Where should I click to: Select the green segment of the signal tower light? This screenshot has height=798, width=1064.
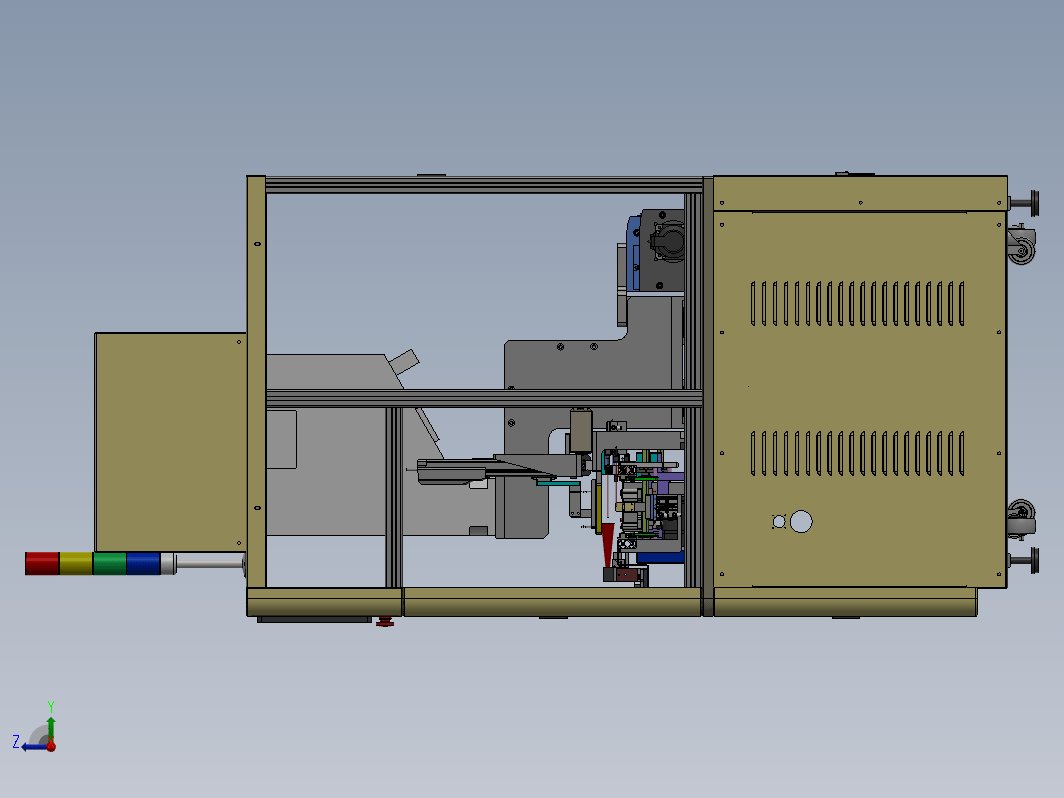109,563
